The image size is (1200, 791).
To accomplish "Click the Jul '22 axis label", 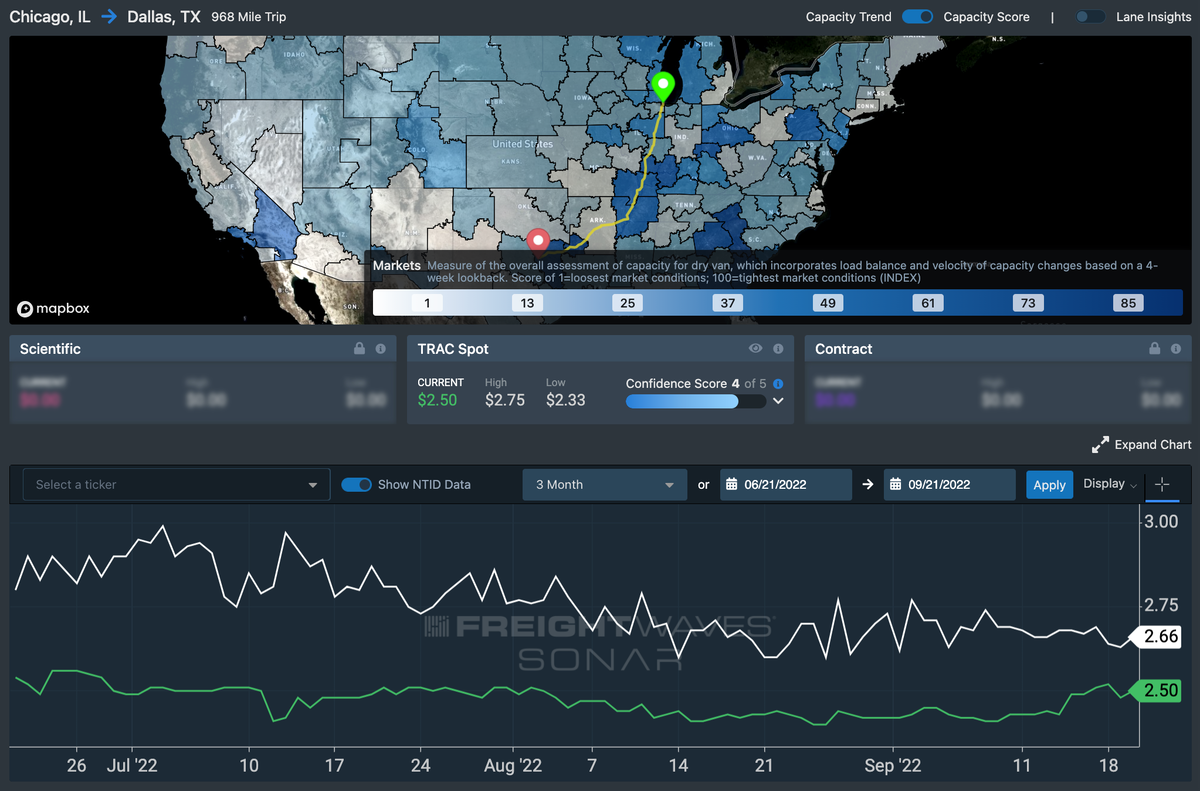I will [x=131, y=766].
